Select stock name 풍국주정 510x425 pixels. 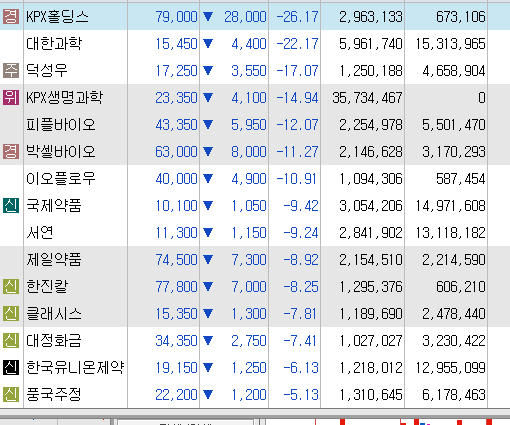54,395
